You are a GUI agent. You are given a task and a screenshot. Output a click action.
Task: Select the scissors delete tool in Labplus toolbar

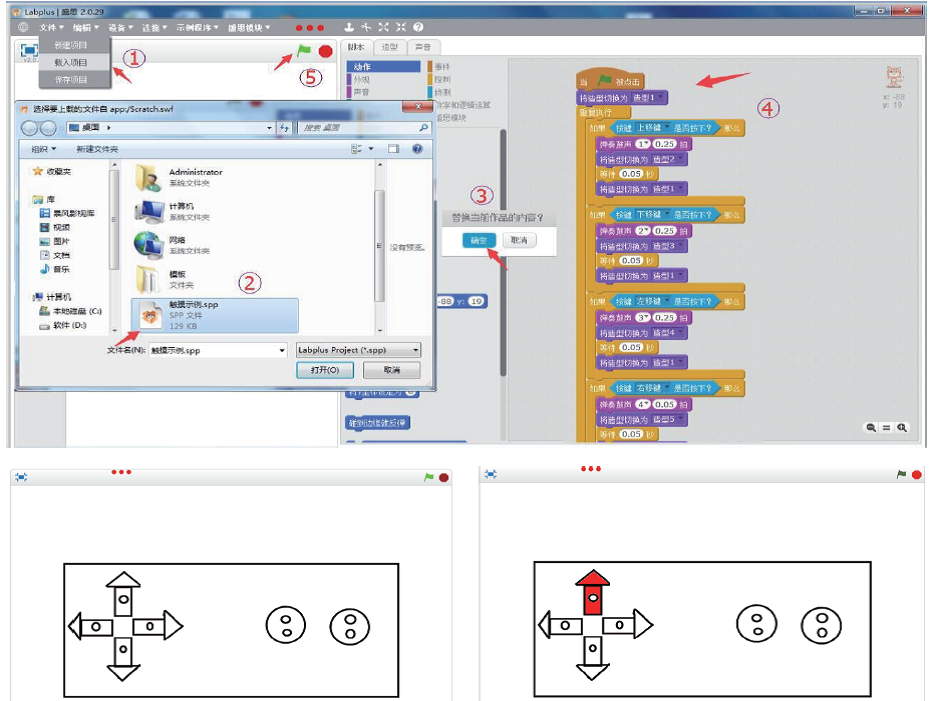click(x=366, y=27)
